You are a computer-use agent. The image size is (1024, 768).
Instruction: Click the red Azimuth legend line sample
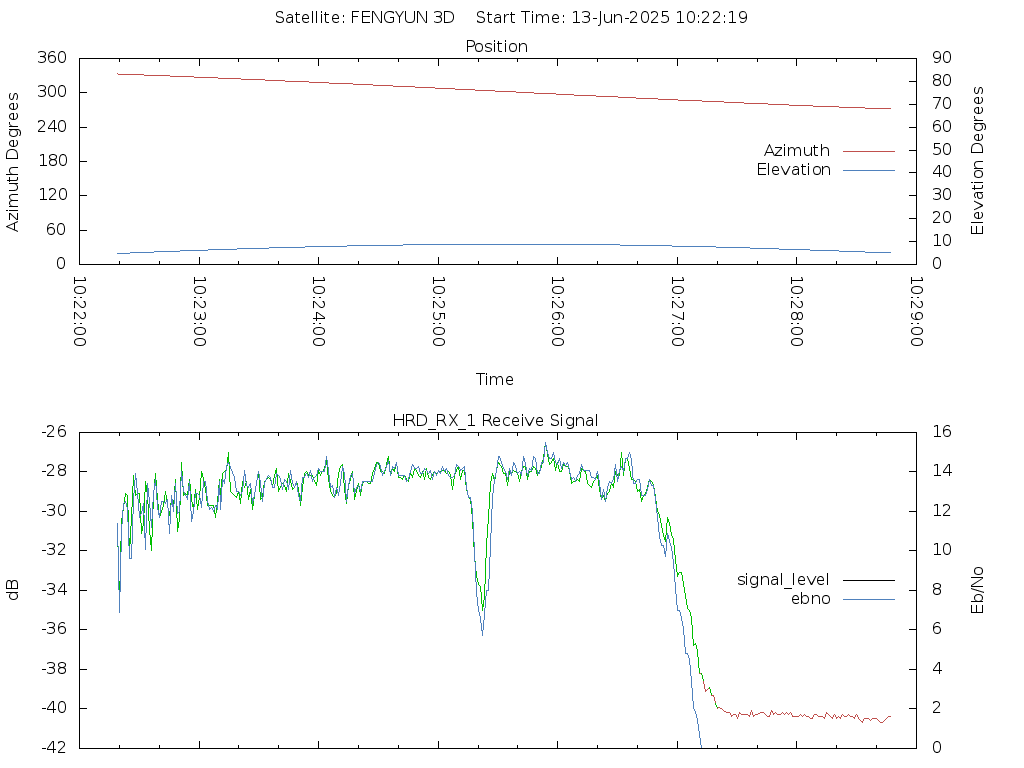coord(869,152)
